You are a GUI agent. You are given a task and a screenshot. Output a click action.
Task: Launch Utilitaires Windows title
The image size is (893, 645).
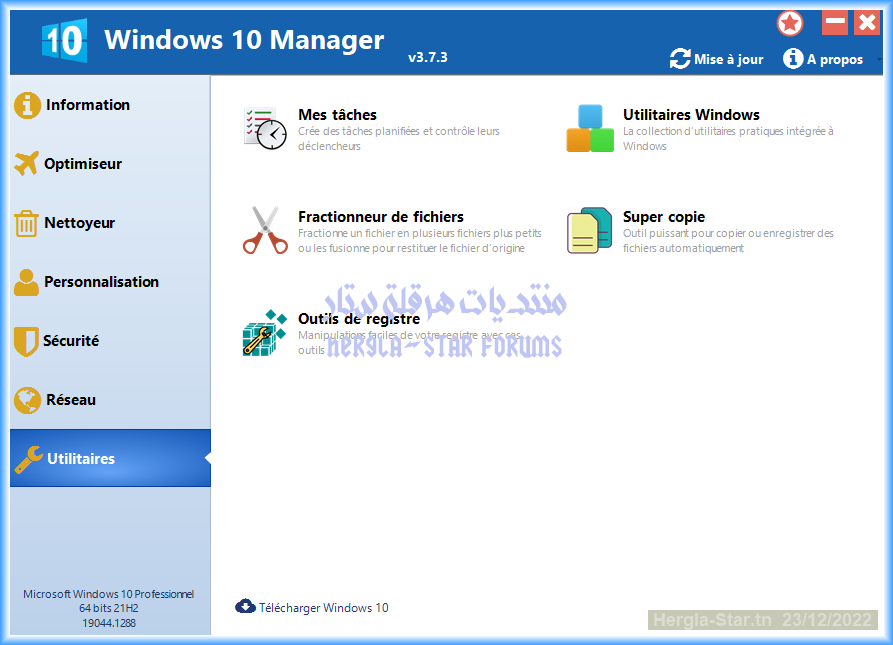(691, 114)
